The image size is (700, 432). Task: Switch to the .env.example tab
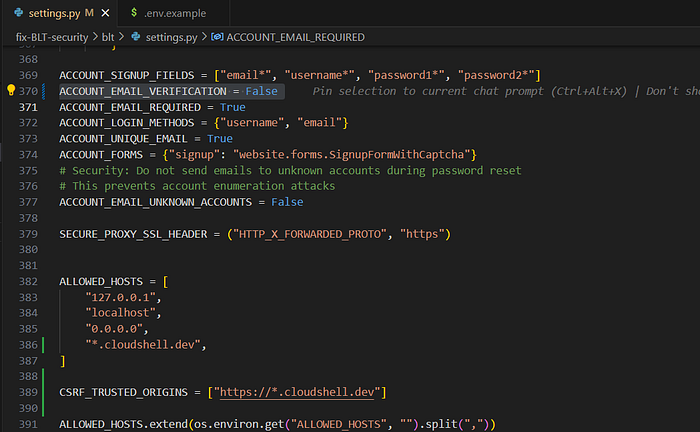pyautogui.click(x=175, y=13)
